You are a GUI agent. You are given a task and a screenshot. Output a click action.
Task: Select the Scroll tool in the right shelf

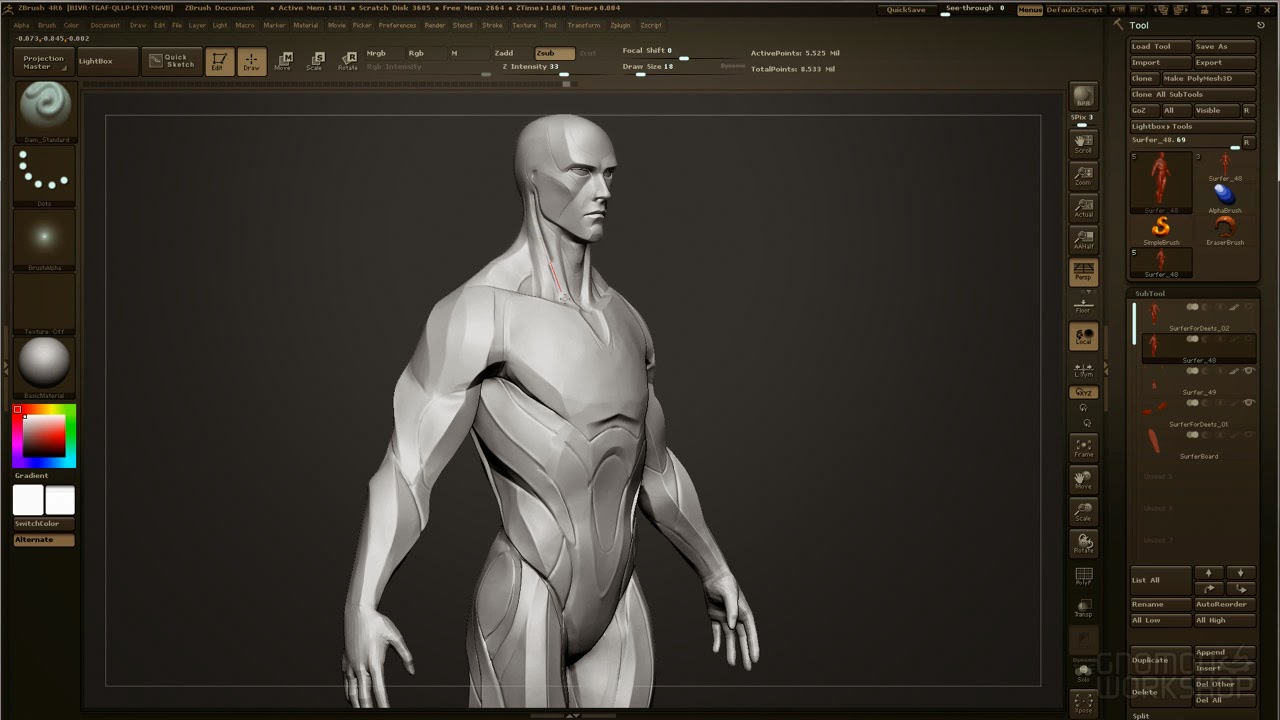[x=1084, y=143]
